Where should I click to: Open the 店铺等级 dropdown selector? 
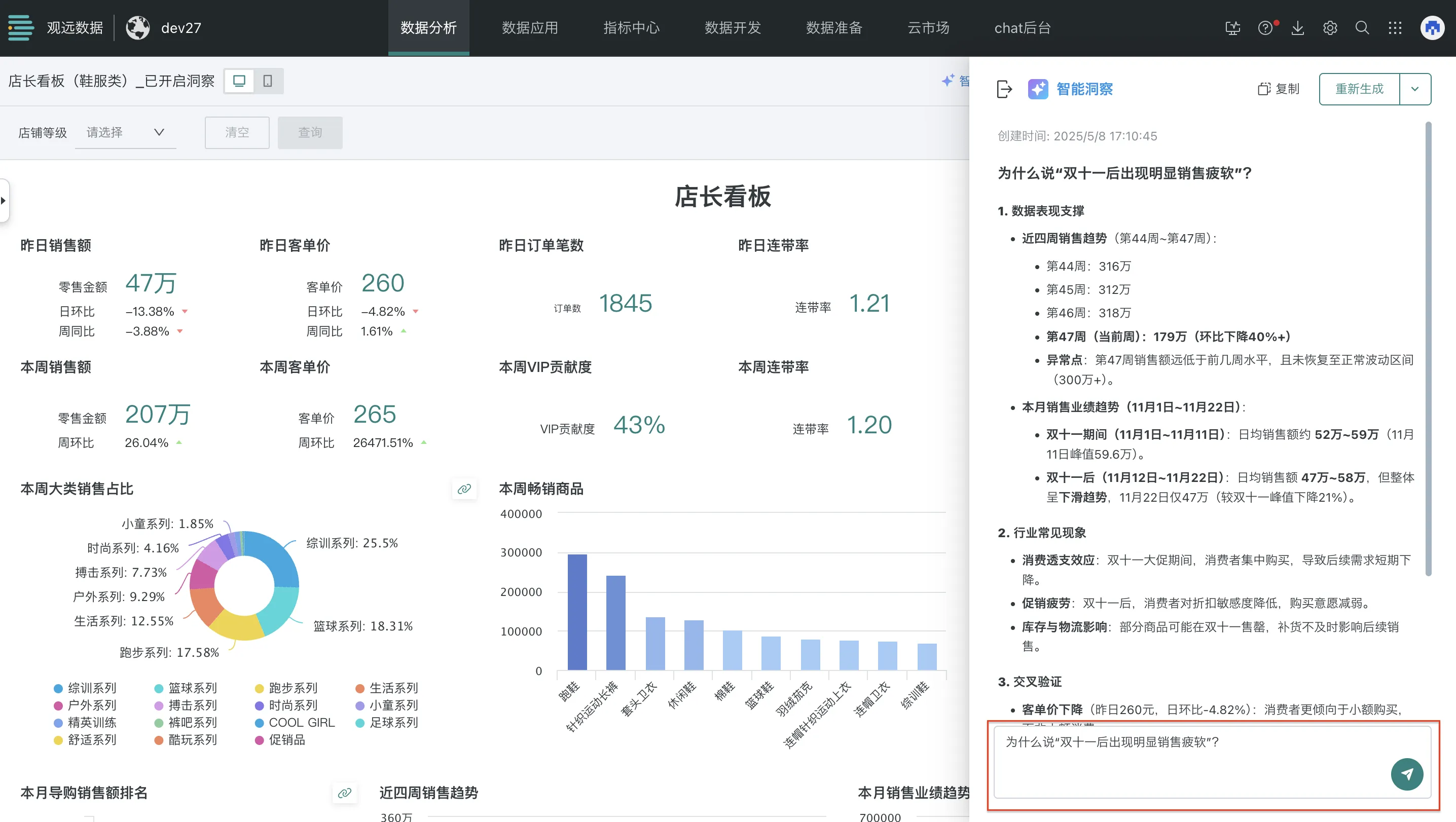pyautogui.click(x=126, y=132)
